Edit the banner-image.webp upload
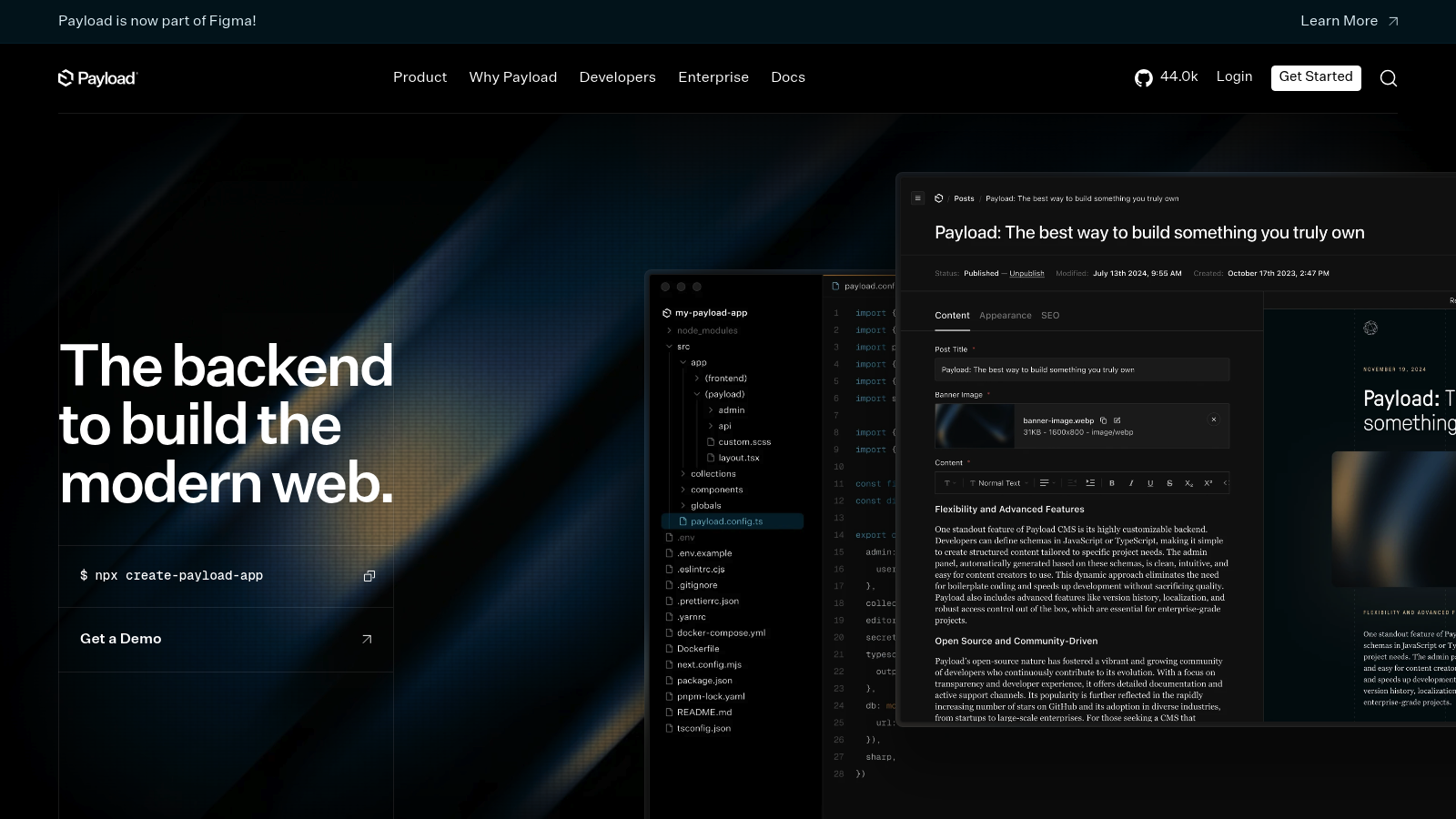Viewport: 1456px width, 819px height. tap(1117, 420)
